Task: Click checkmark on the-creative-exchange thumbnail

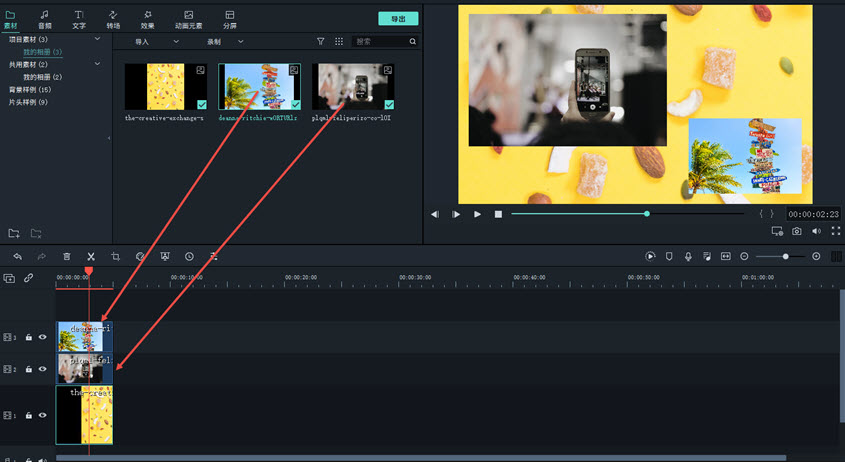Action: 202,105
